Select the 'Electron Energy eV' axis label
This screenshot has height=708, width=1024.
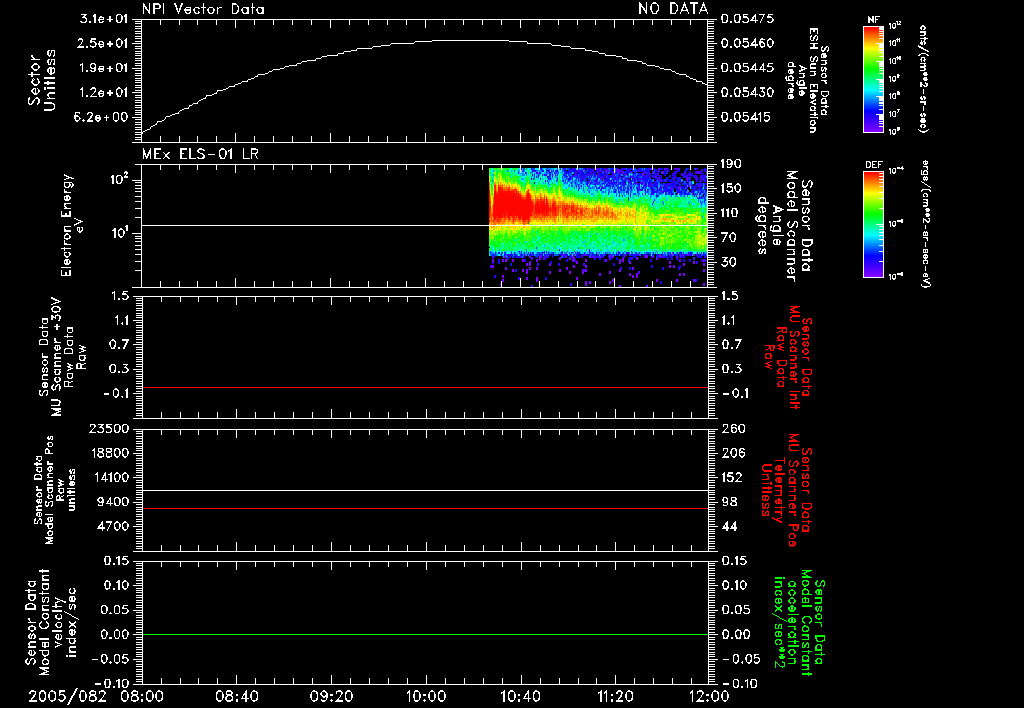point(72,225)
